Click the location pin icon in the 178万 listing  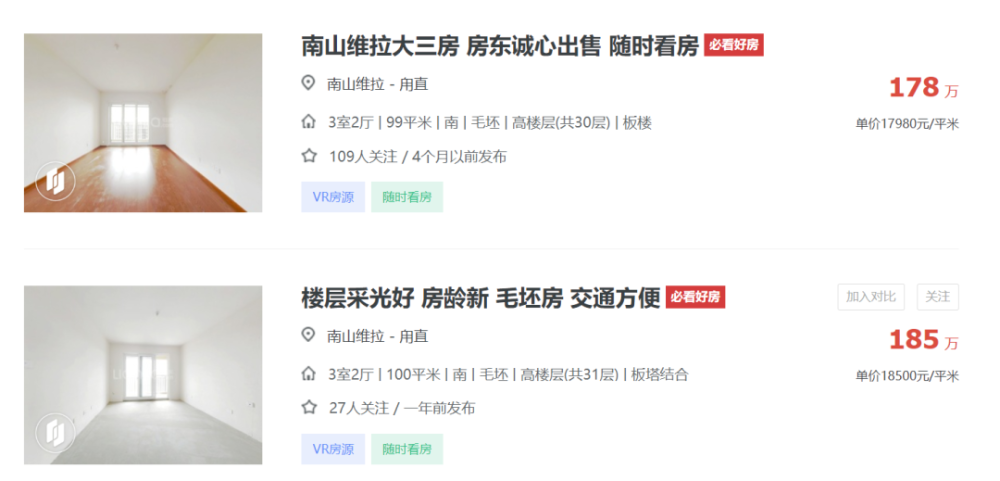coord(309,83)
